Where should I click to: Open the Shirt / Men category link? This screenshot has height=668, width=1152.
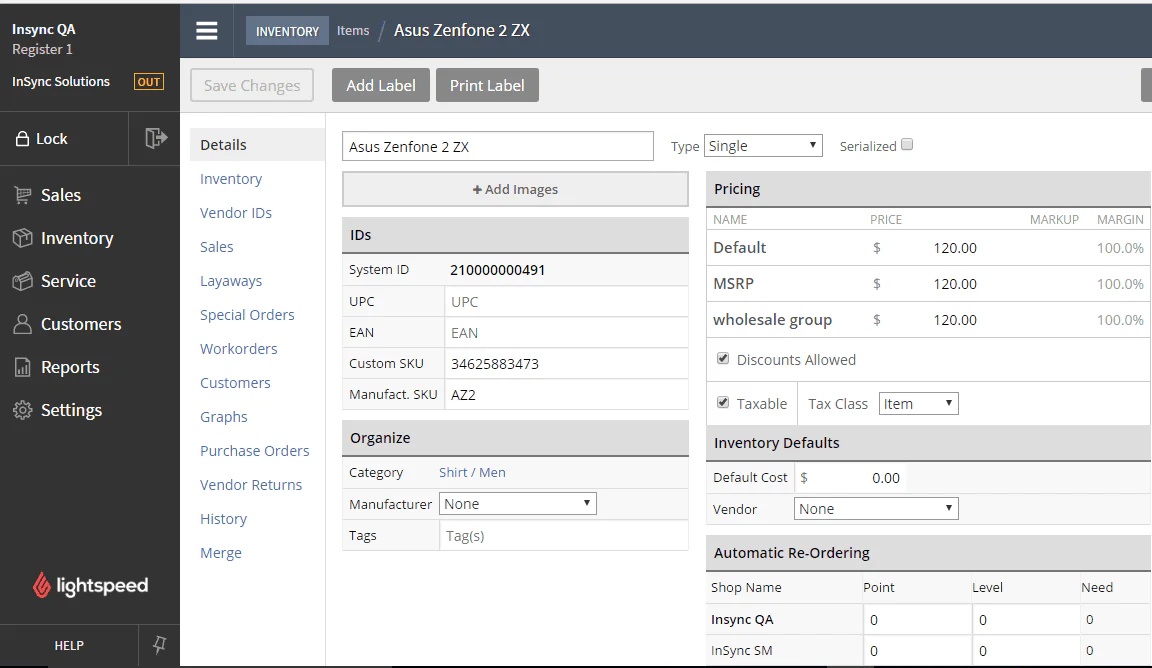pos(472,471)
